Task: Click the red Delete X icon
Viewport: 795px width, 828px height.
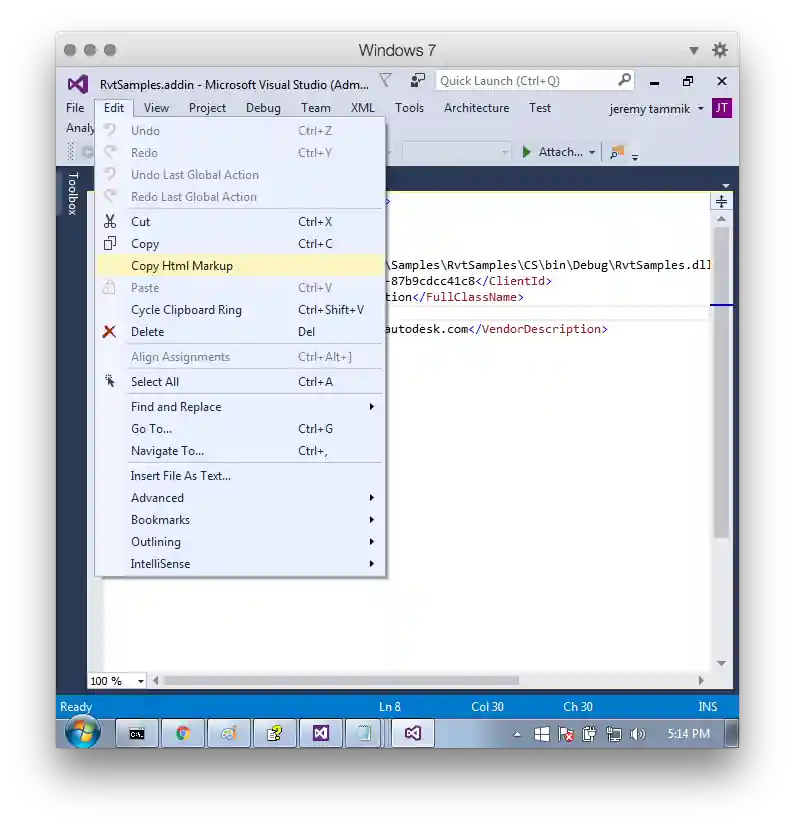Action: click(x=110, y=332)
